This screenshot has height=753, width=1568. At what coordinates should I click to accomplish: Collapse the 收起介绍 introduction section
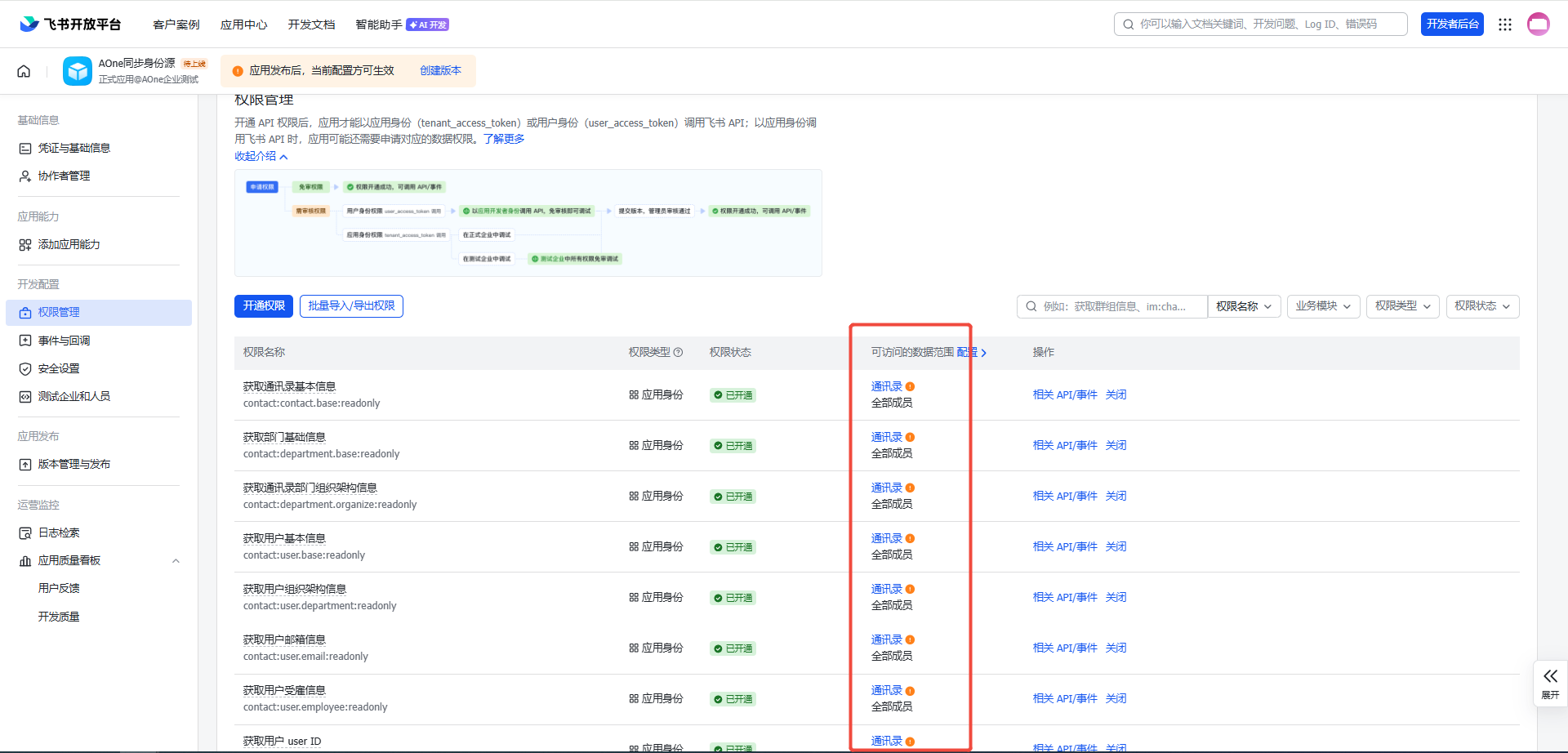click(261, 156)
